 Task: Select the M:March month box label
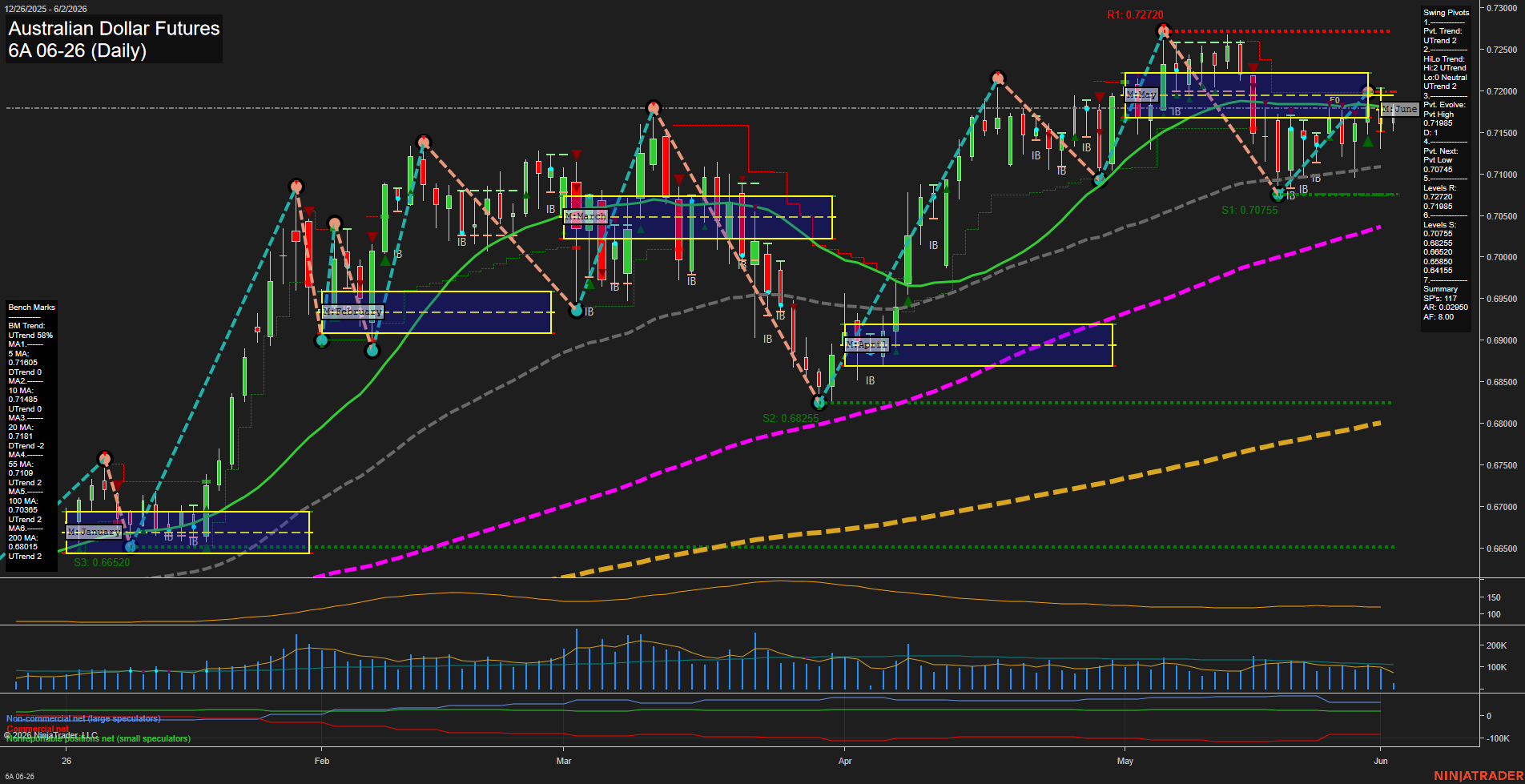[585, 216]
